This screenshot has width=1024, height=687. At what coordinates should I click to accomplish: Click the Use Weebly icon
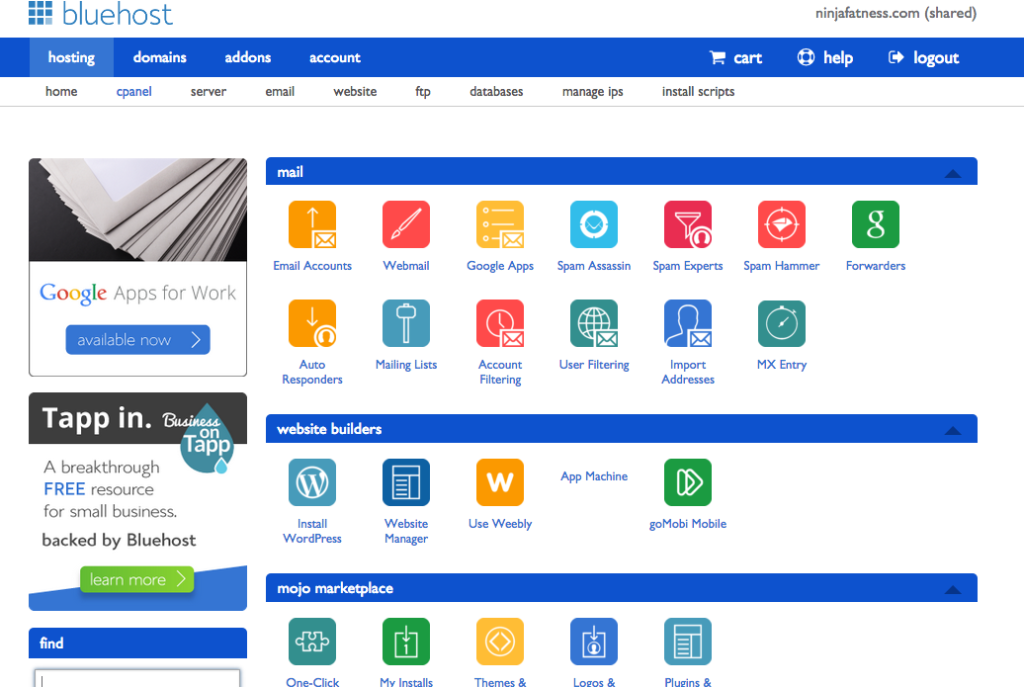click(500, 483)
